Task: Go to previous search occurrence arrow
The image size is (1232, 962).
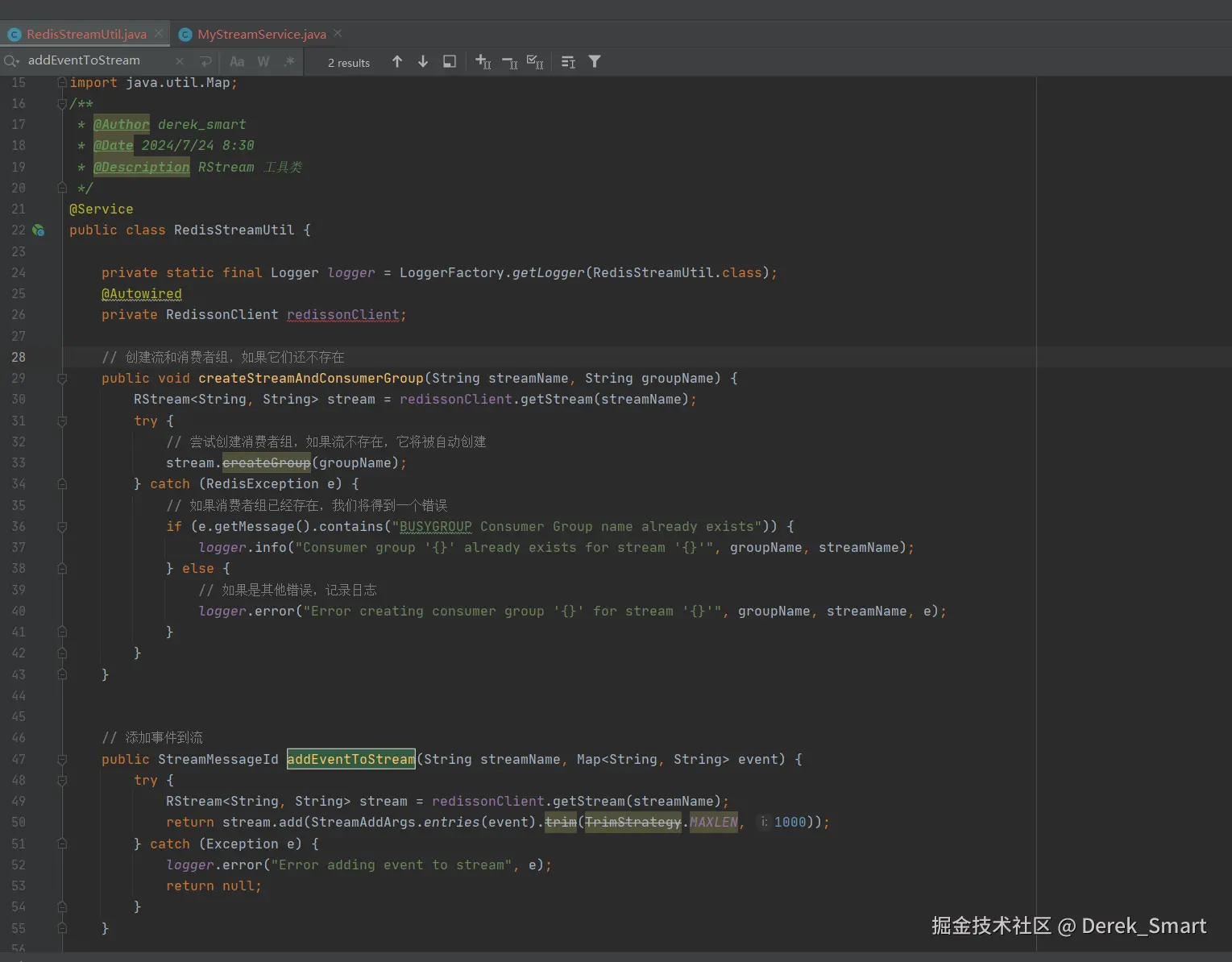Action: pos(397,62)
